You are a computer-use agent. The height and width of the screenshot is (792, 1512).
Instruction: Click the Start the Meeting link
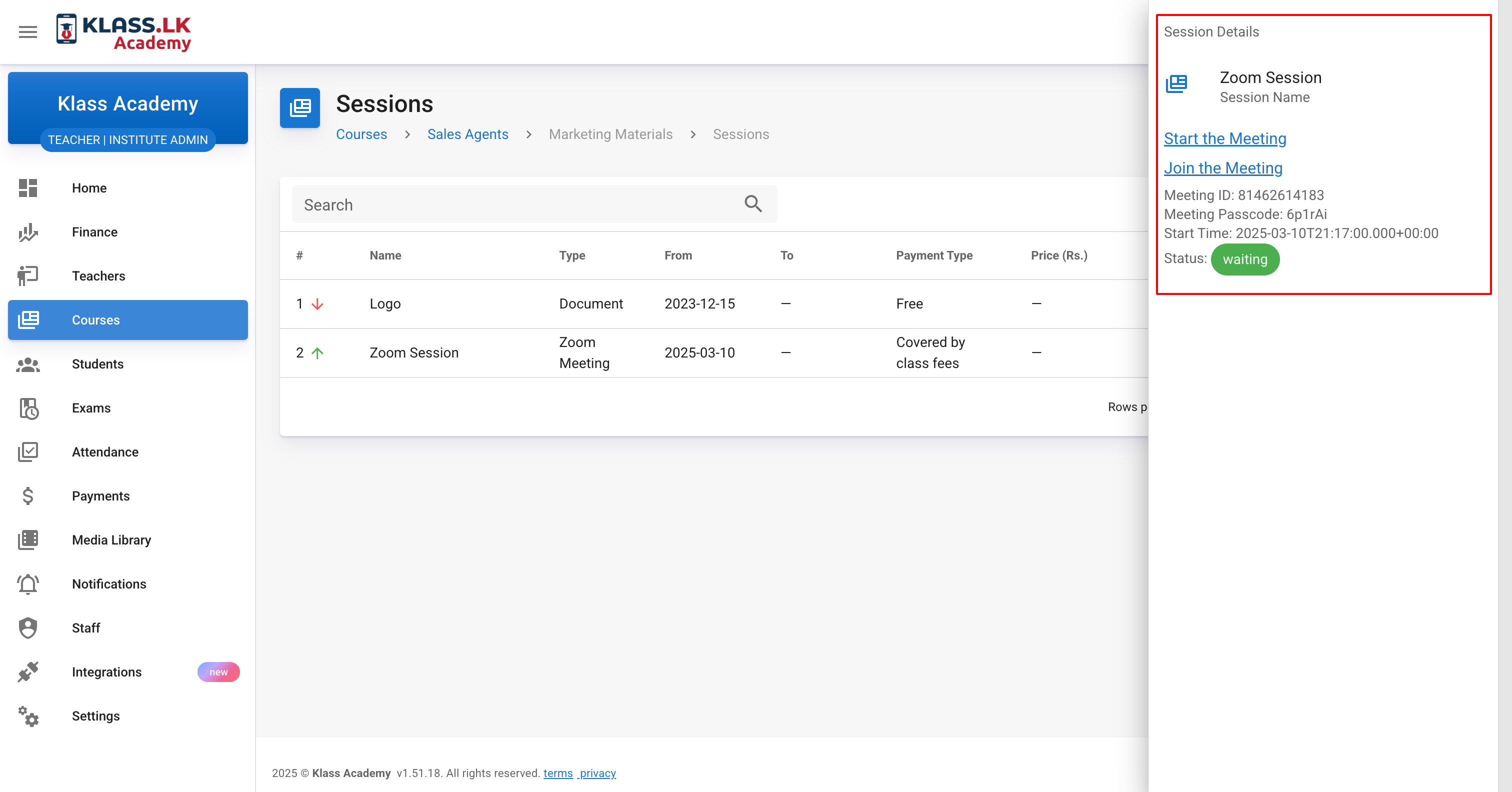(1225, 138)
